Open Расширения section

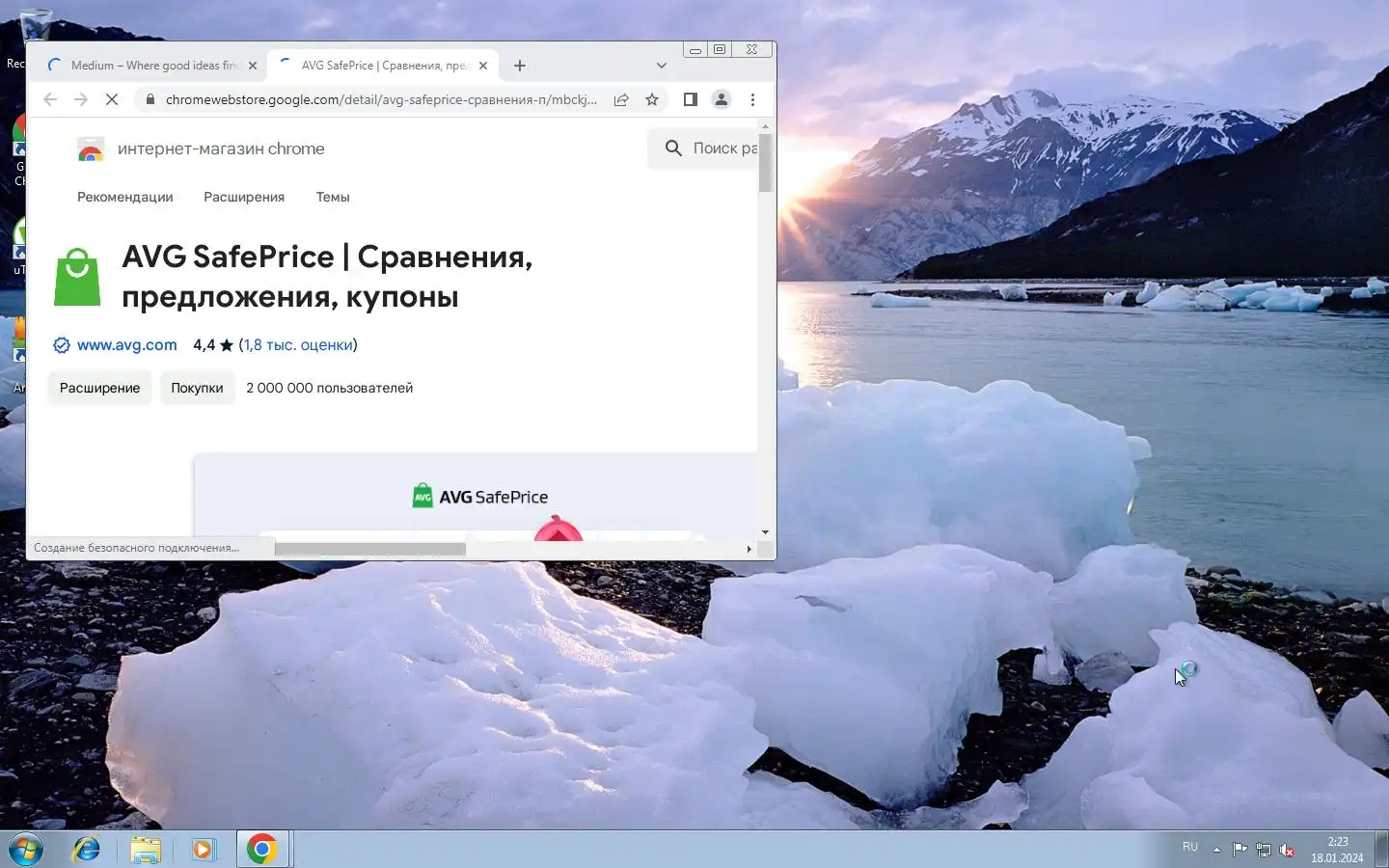point(244,197)
